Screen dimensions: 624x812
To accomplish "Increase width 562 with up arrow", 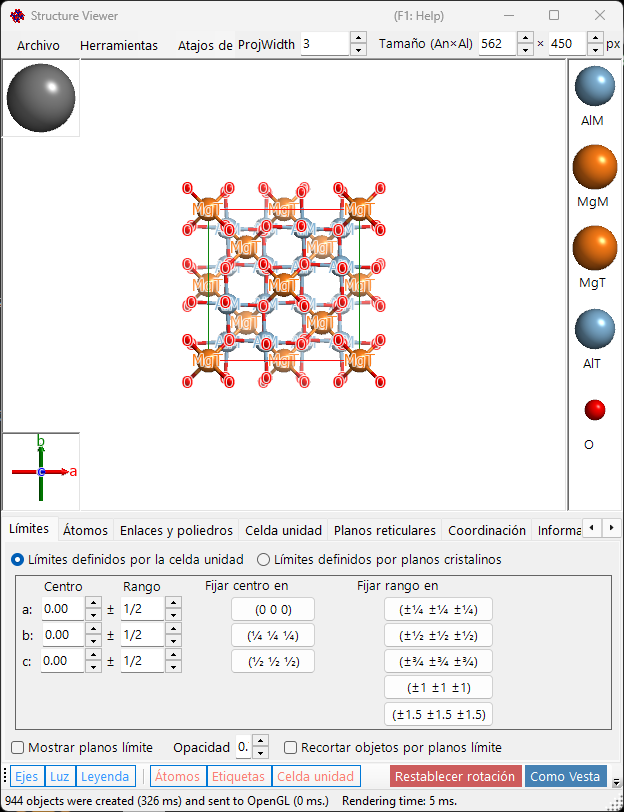I will (x=525, y=37).
